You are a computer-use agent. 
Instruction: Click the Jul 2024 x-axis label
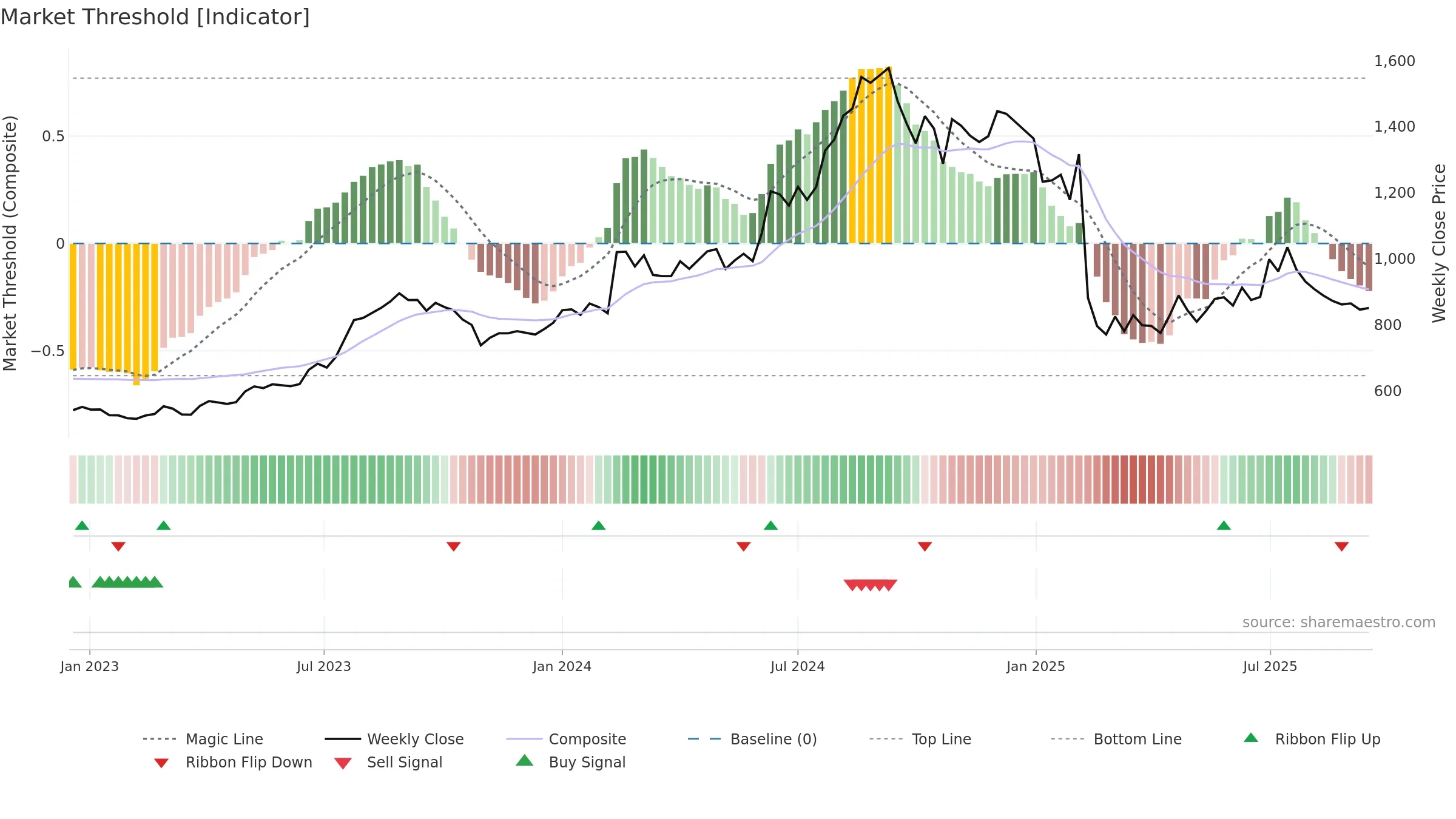798,666
